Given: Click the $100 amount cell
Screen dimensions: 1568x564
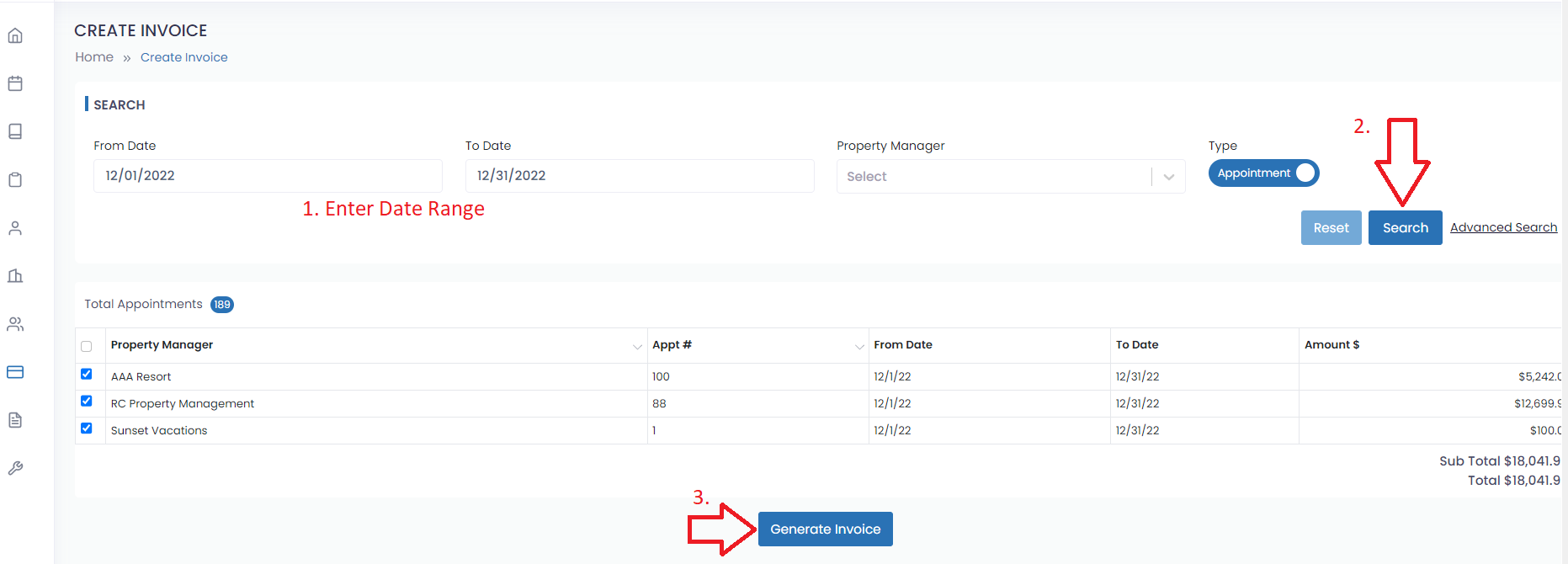Looking at the screenshot, I should 1431,430.
